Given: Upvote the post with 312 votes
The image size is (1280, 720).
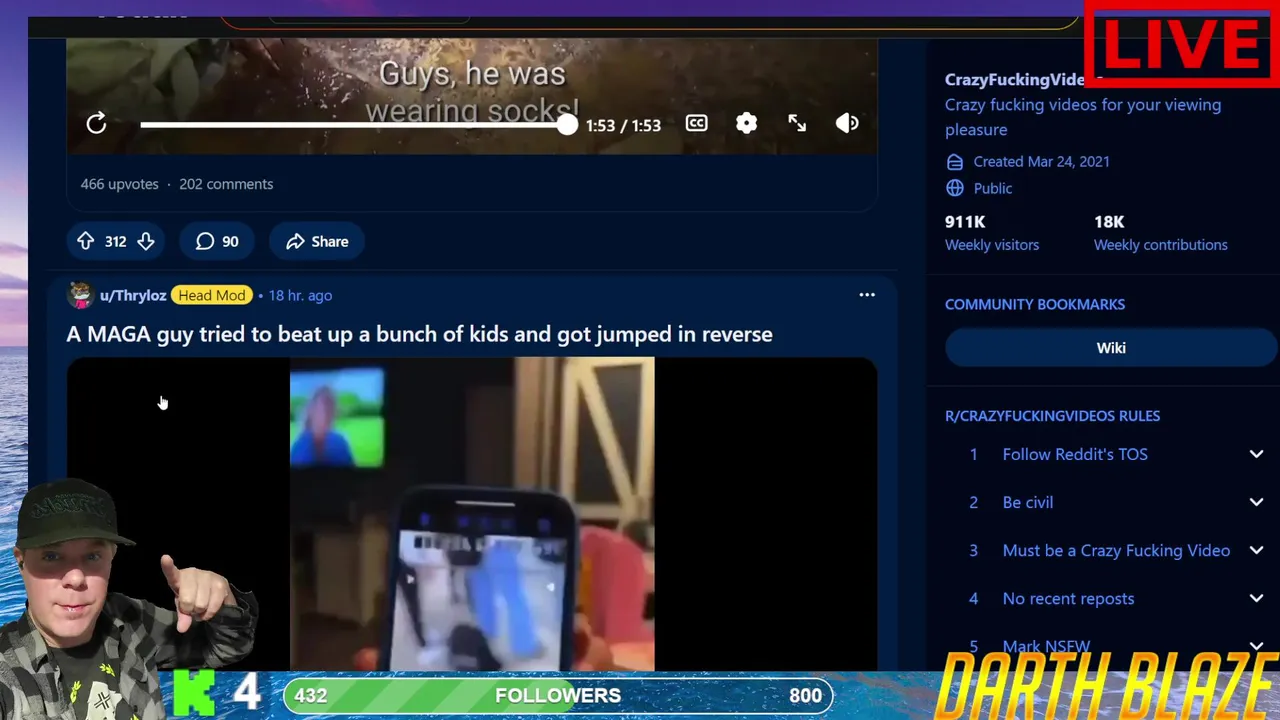Looking at the screenshot, I should pos(86,241).
